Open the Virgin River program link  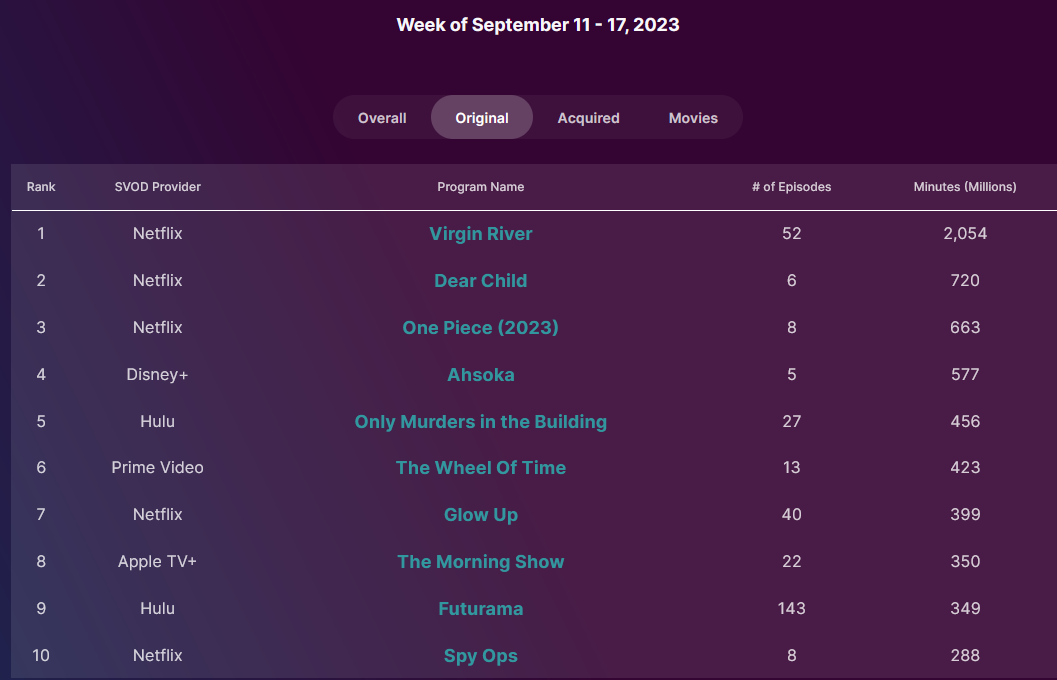pos(480,234)
